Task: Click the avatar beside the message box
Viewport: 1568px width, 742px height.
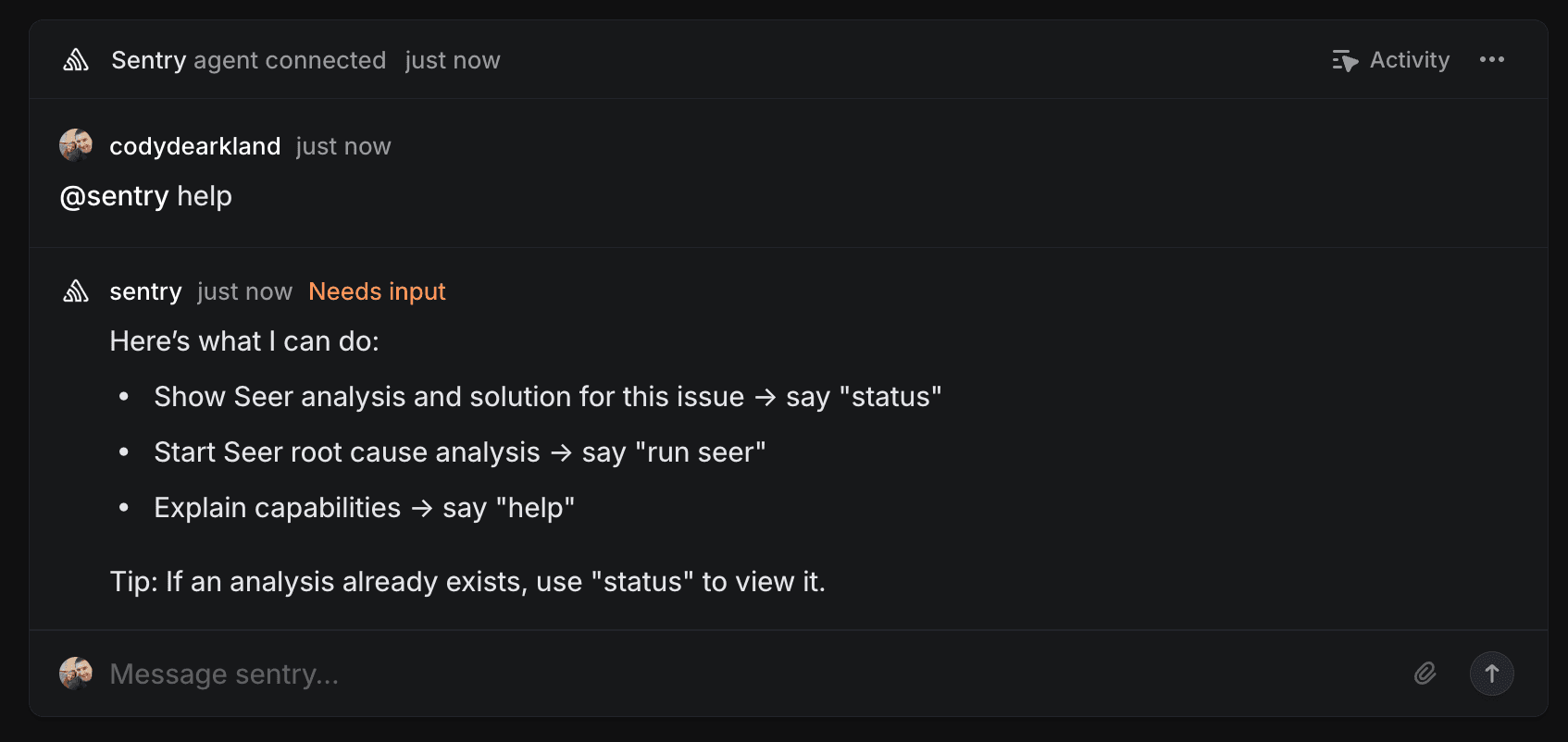Action: 76,674
